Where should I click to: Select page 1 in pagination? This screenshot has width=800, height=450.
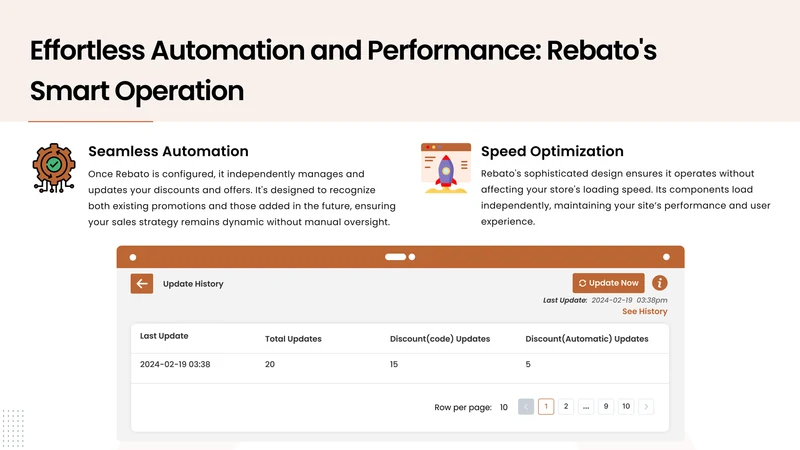(546, 407)
